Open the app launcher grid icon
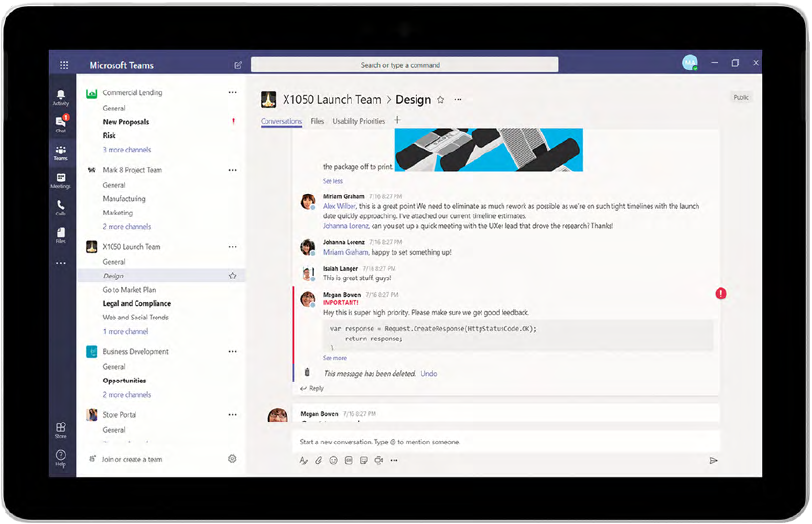 64,65
